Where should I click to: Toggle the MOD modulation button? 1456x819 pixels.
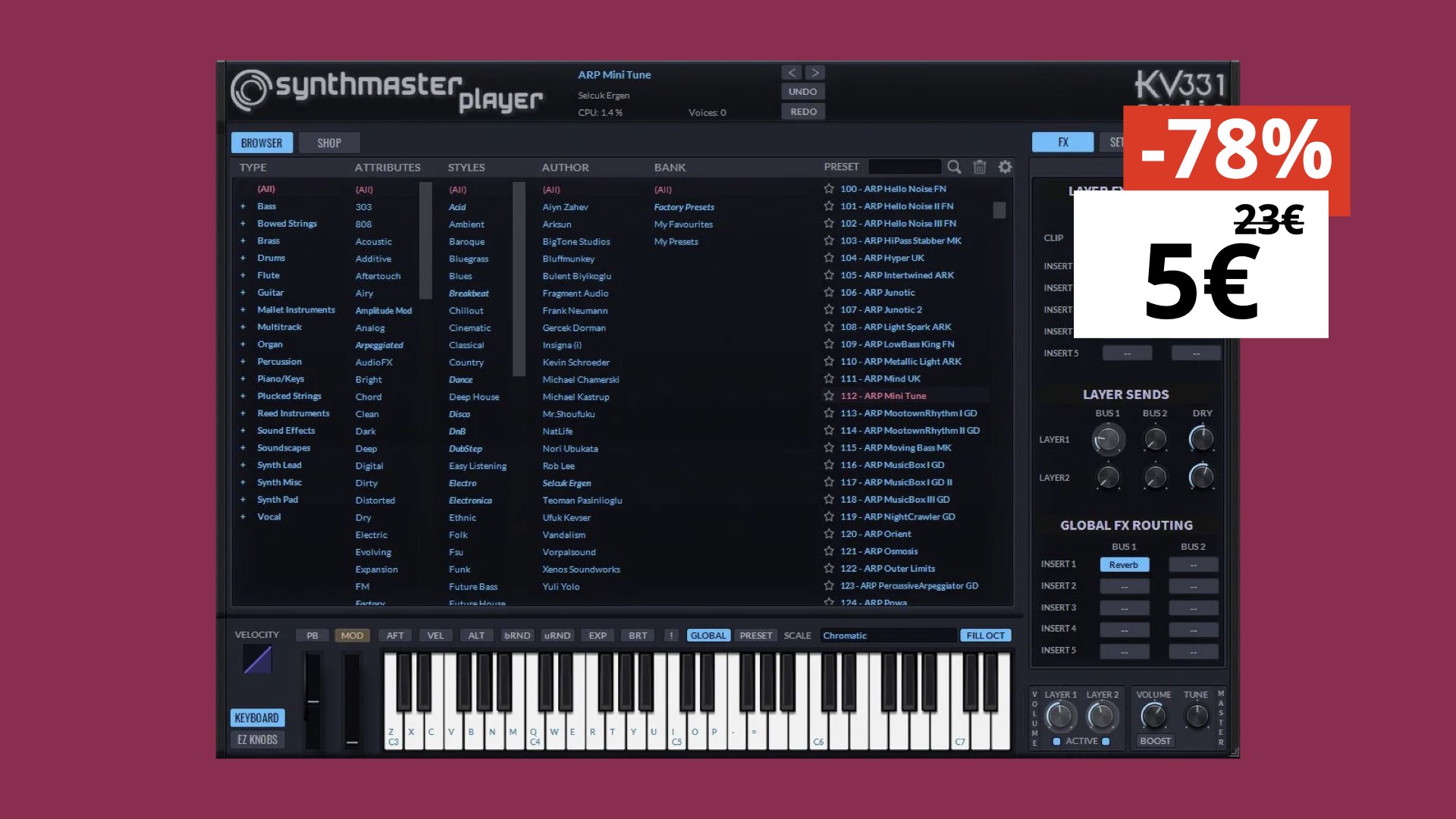pos(352,635)
